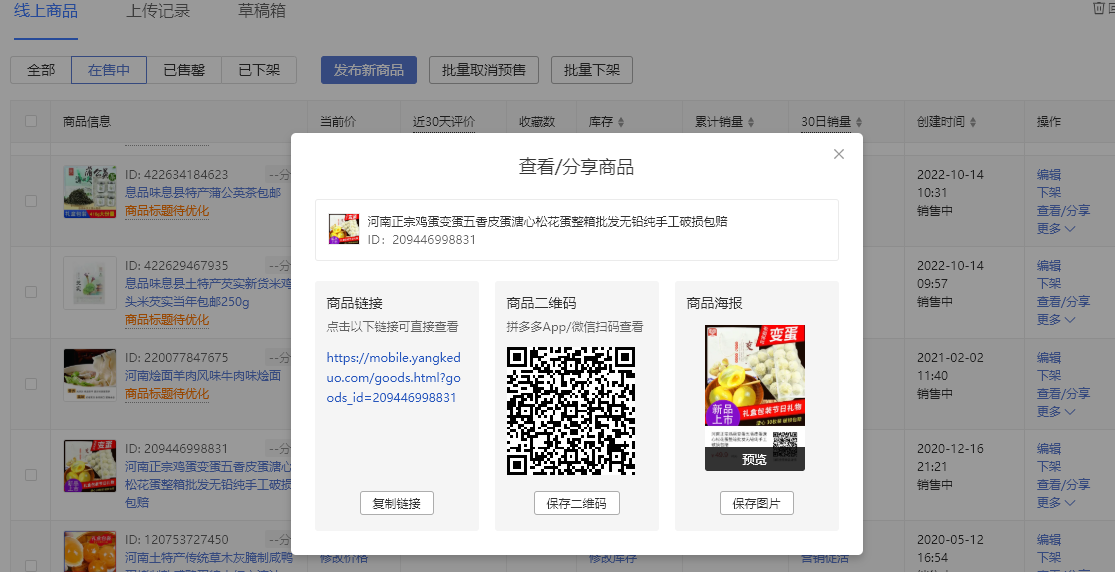
Task: Click 查看/分享 for 2022-10-14 09:57 row
Action: (1063, 302)
